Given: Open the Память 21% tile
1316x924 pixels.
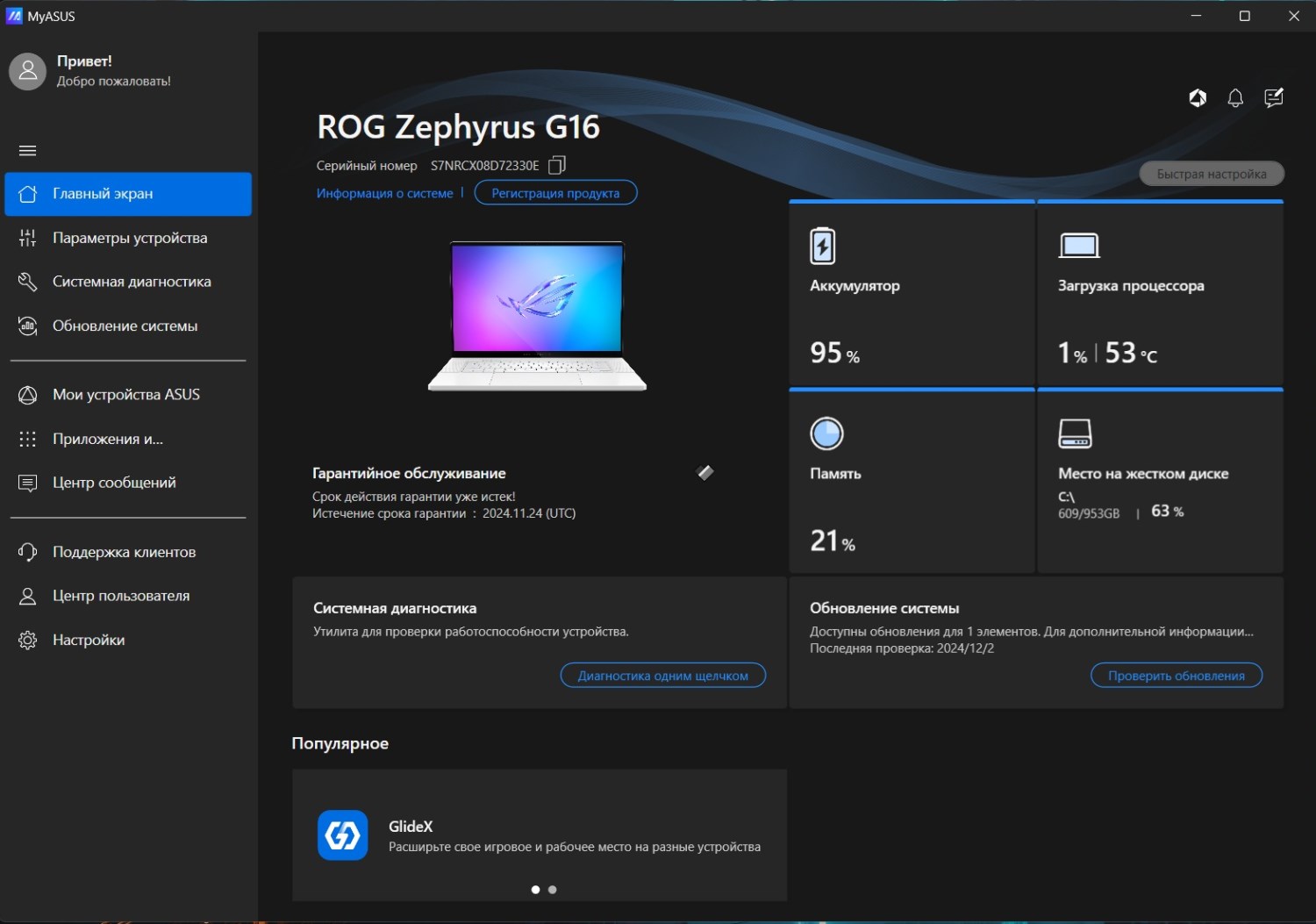Looking at the screenshot, I should [912, 482].
